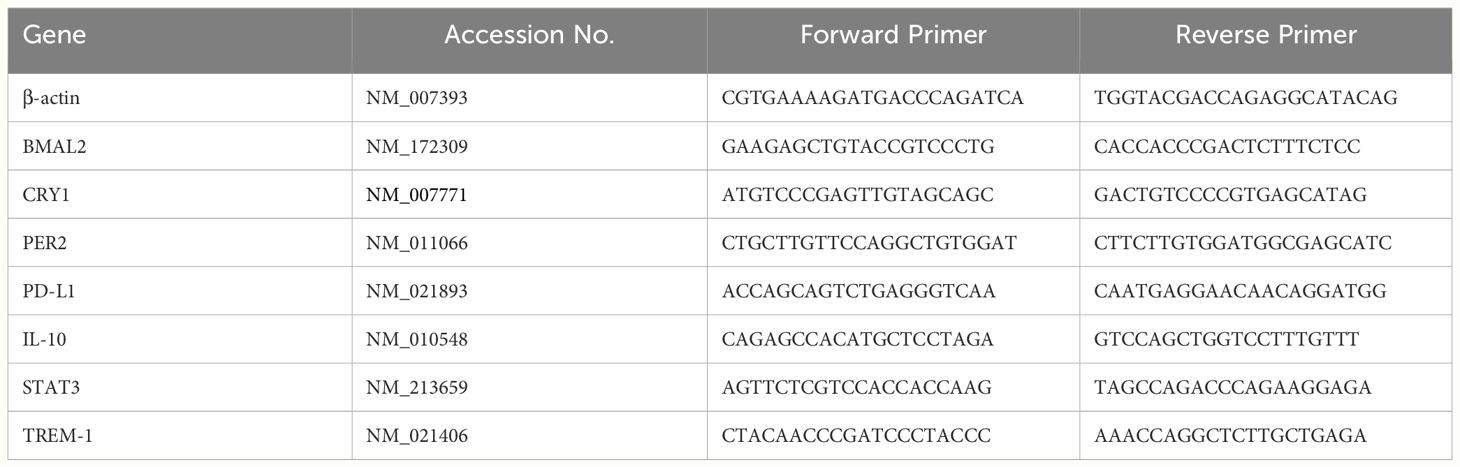1460x467 pixels.
Task: Click forward primer CTGCTTGTTCCAGGCTGTGGAT
Action: click(871, 243)
